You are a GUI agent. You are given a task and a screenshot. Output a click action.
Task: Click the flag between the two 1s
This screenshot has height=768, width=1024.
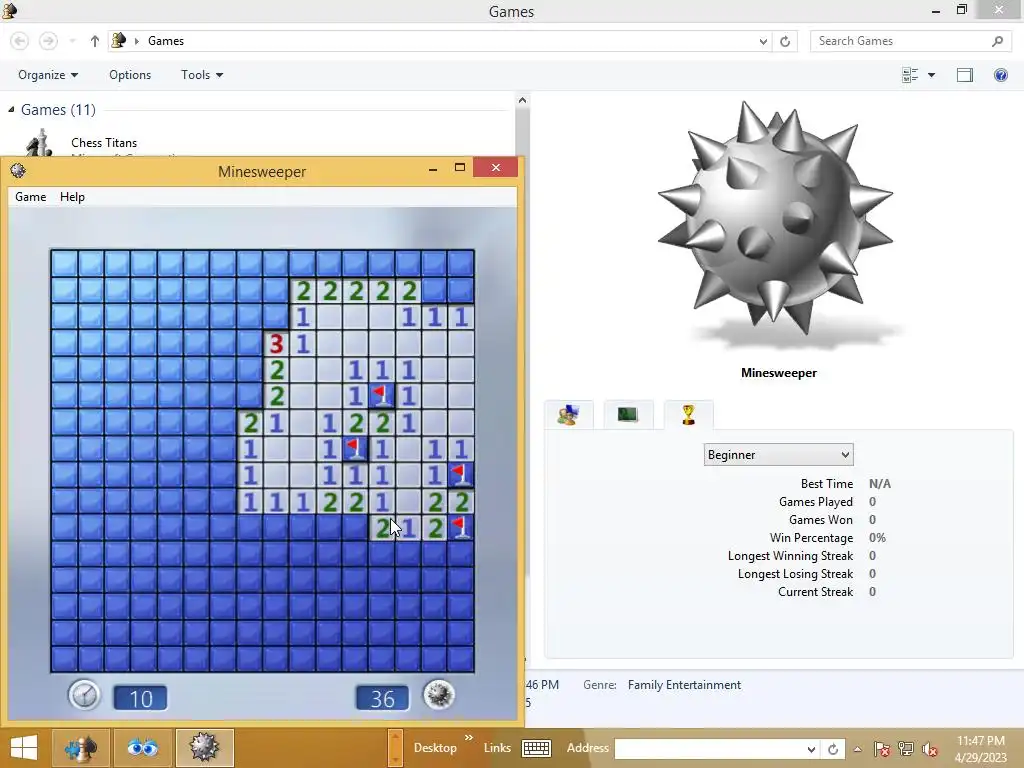382,396
